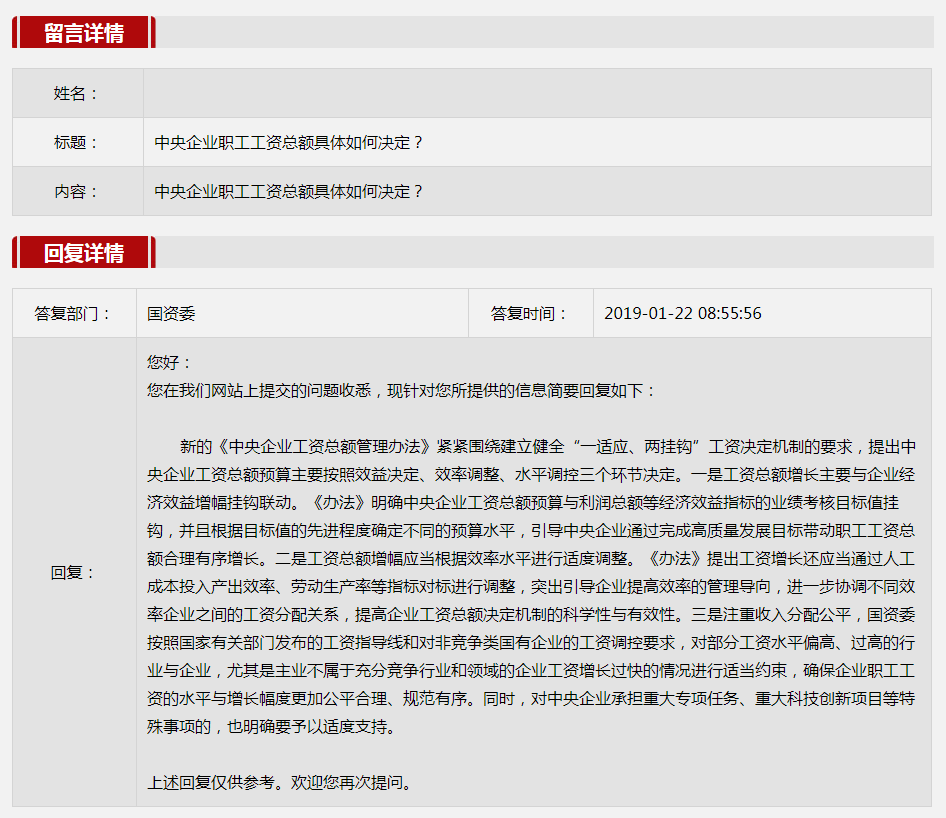Click the 答复时间 label
This screenshot has height=818, width=946.
(530, 313)
